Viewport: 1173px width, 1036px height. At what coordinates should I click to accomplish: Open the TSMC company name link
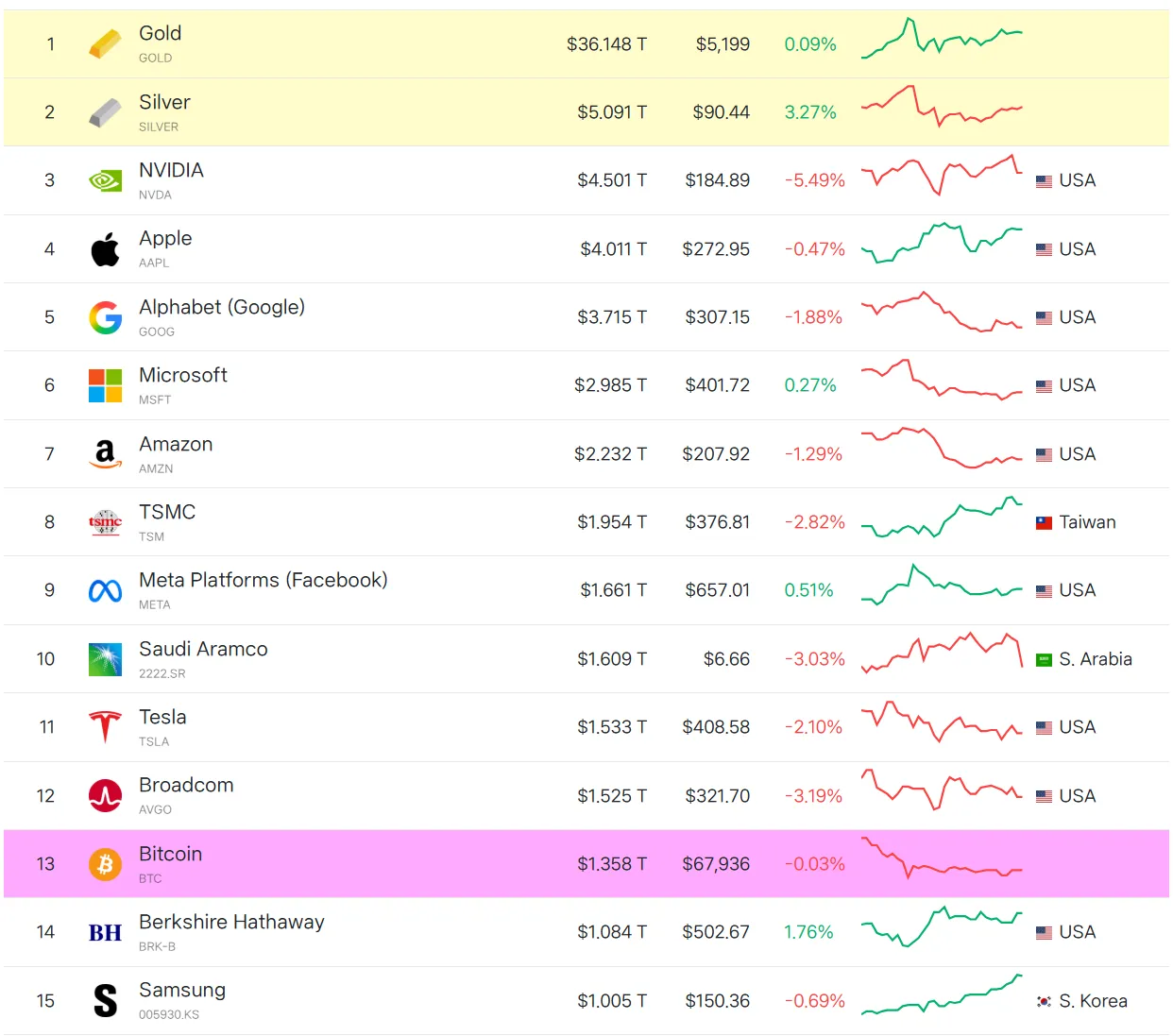coord(167,512)
